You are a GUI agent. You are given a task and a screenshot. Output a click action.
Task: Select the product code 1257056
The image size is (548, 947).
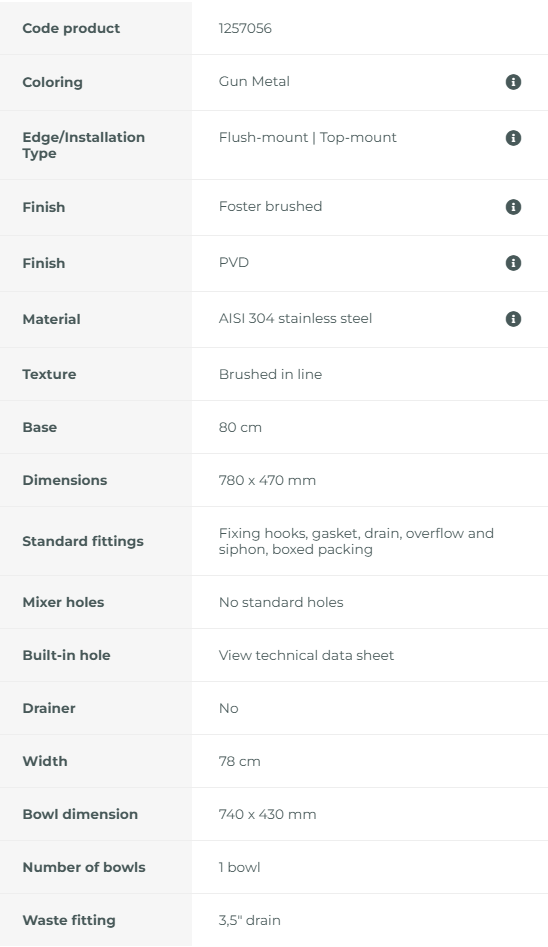[245, 28]
